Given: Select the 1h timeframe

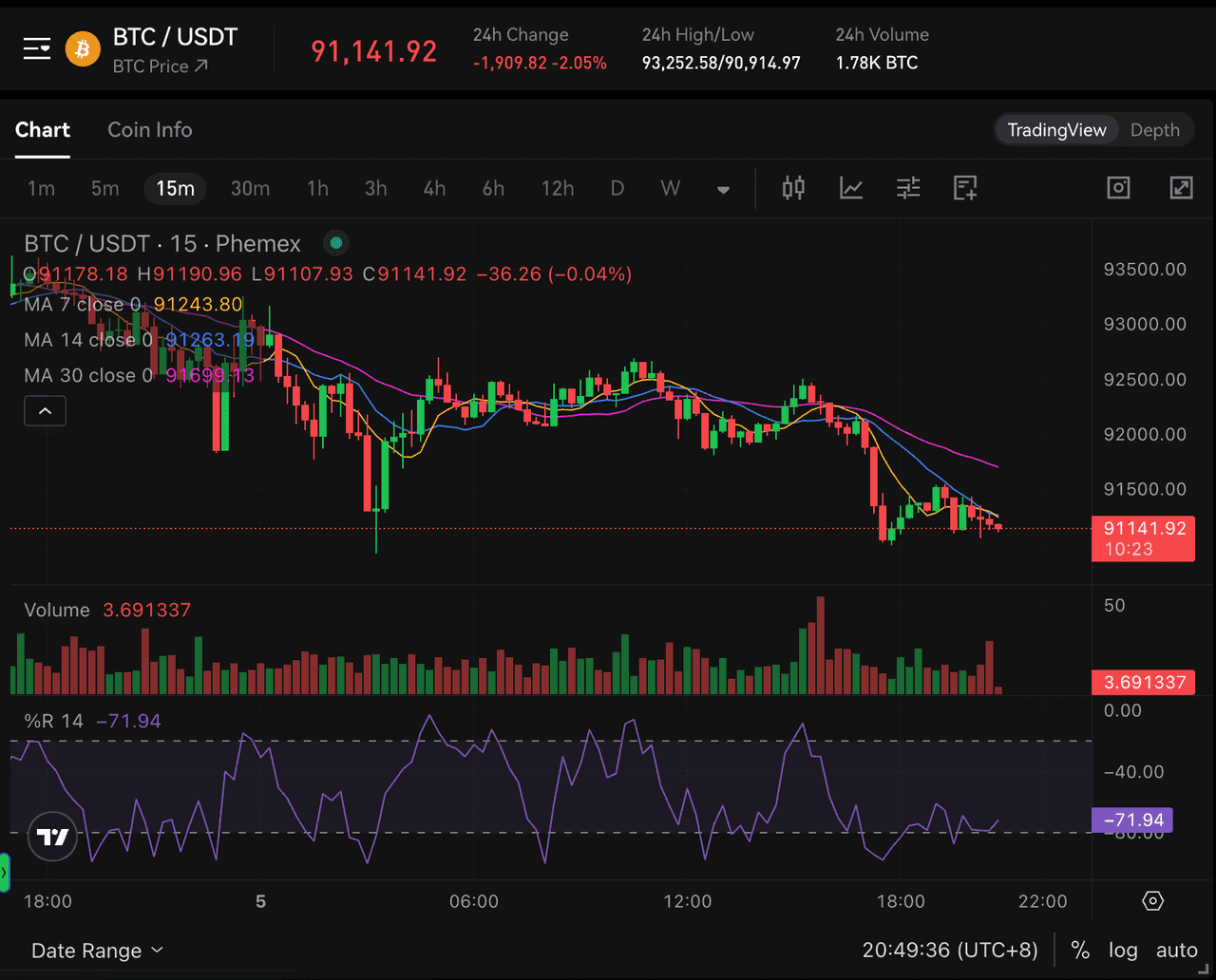Looking at the screenshot, I should coord(317,188).
